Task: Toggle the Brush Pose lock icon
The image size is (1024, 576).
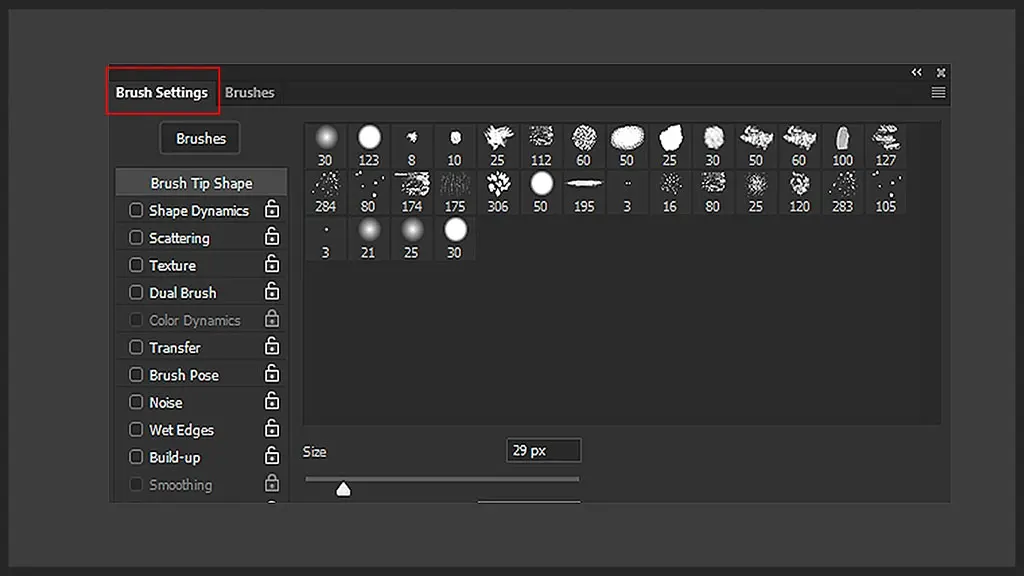Action: pos(272,374)
